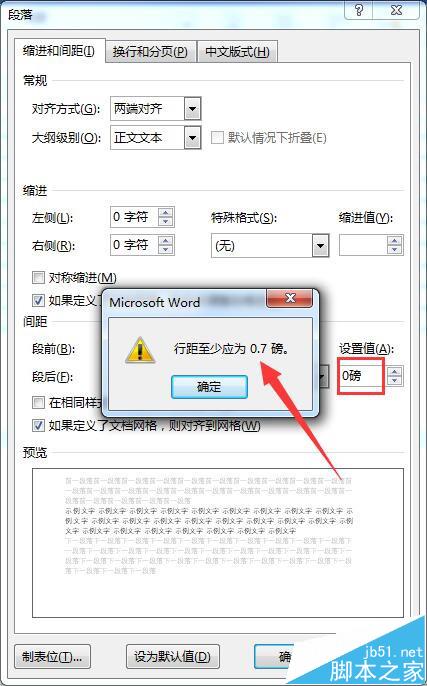Viewport: 427px width, 686px height.
Task: Toggle 如果定义了文档网格则对齐到网格 checkbox
Action: coord(38,425)
